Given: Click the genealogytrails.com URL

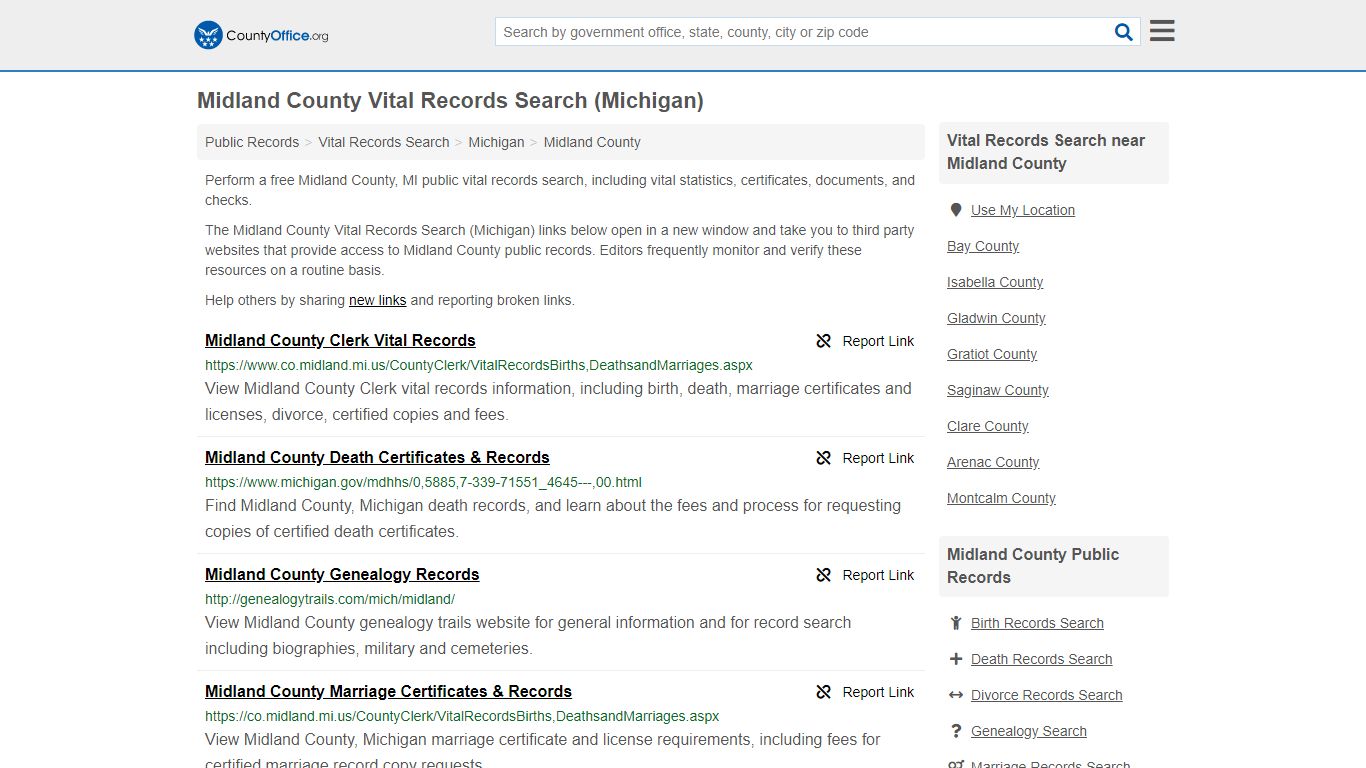Looking at the screenshot, I should 330,599.
